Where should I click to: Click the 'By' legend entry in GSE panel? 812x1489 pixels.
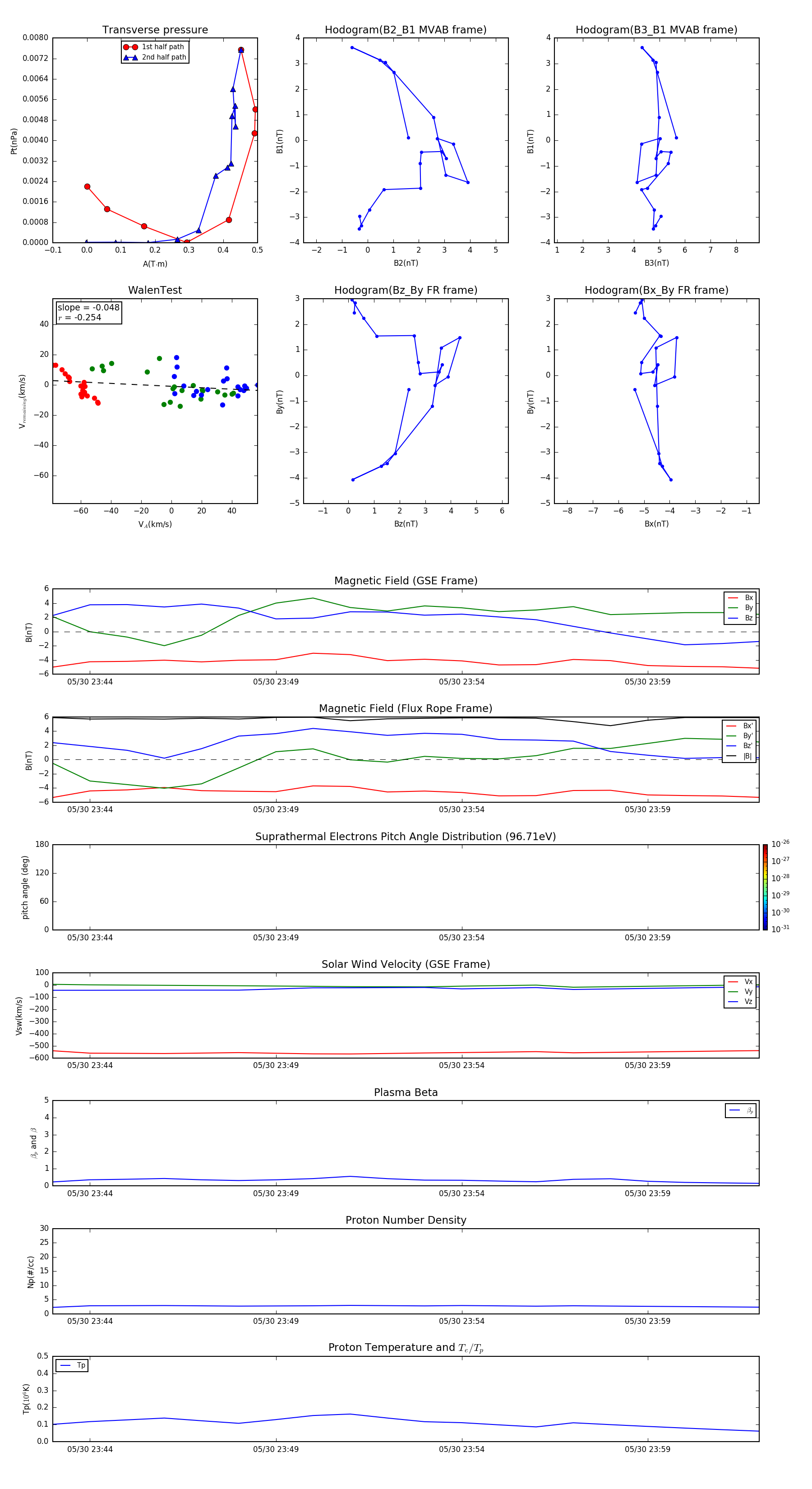(x=740, y=607)
